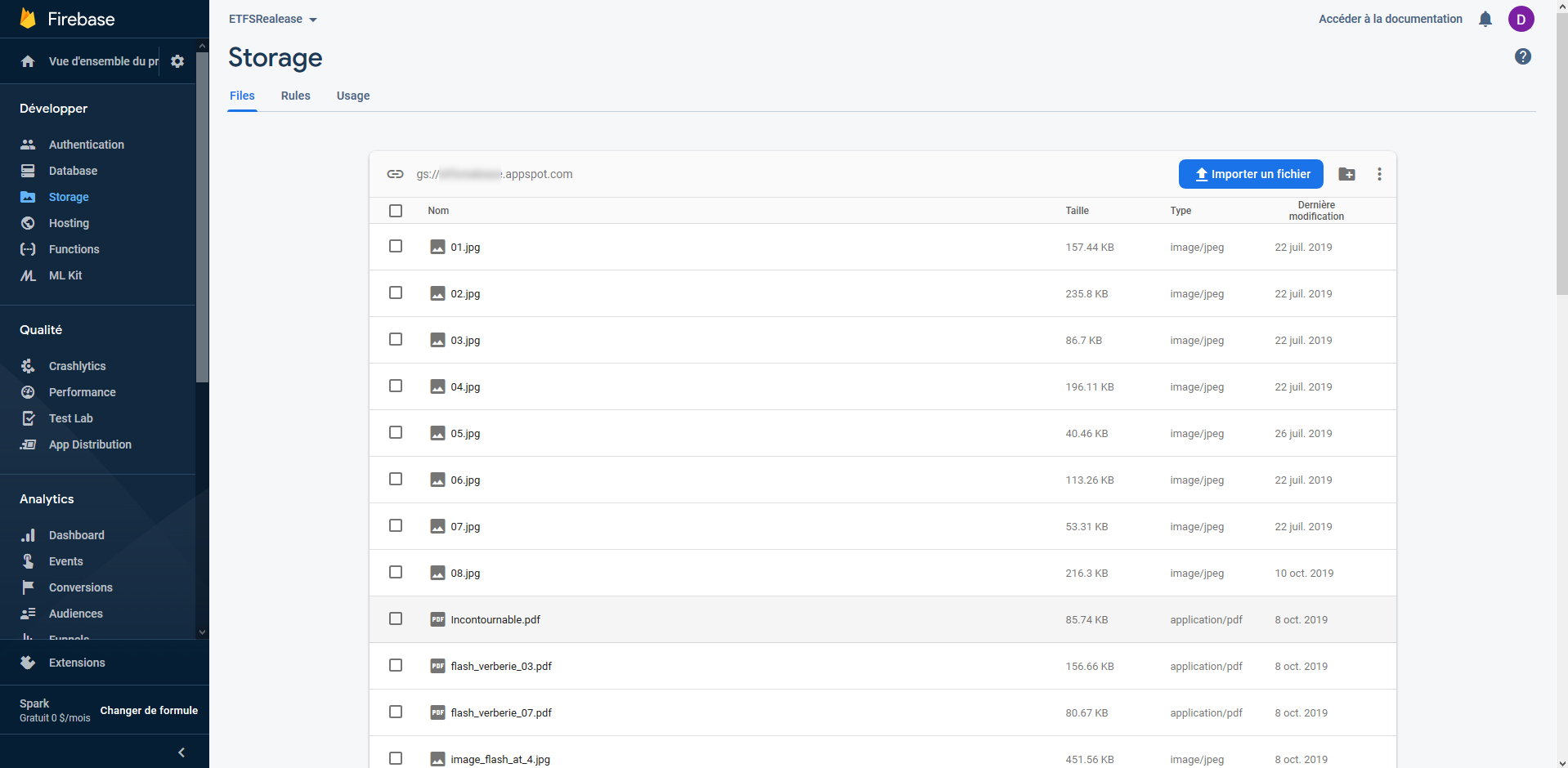
Task: Toggle the select-all checkbox in the header
Action: click(396, 211)
